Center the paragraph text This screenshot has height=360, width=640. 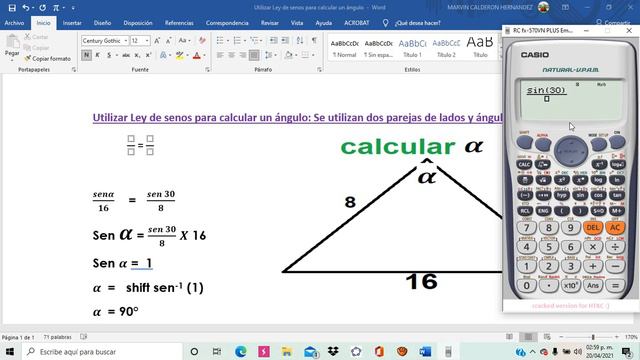point(231,55)
